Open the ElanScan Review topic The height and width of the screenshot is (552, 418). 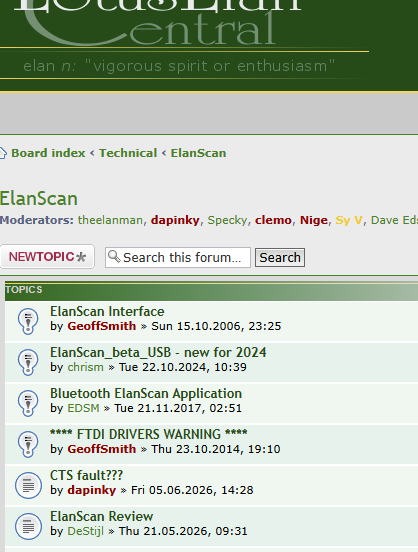pyautogui.click(x=101, y=516)
